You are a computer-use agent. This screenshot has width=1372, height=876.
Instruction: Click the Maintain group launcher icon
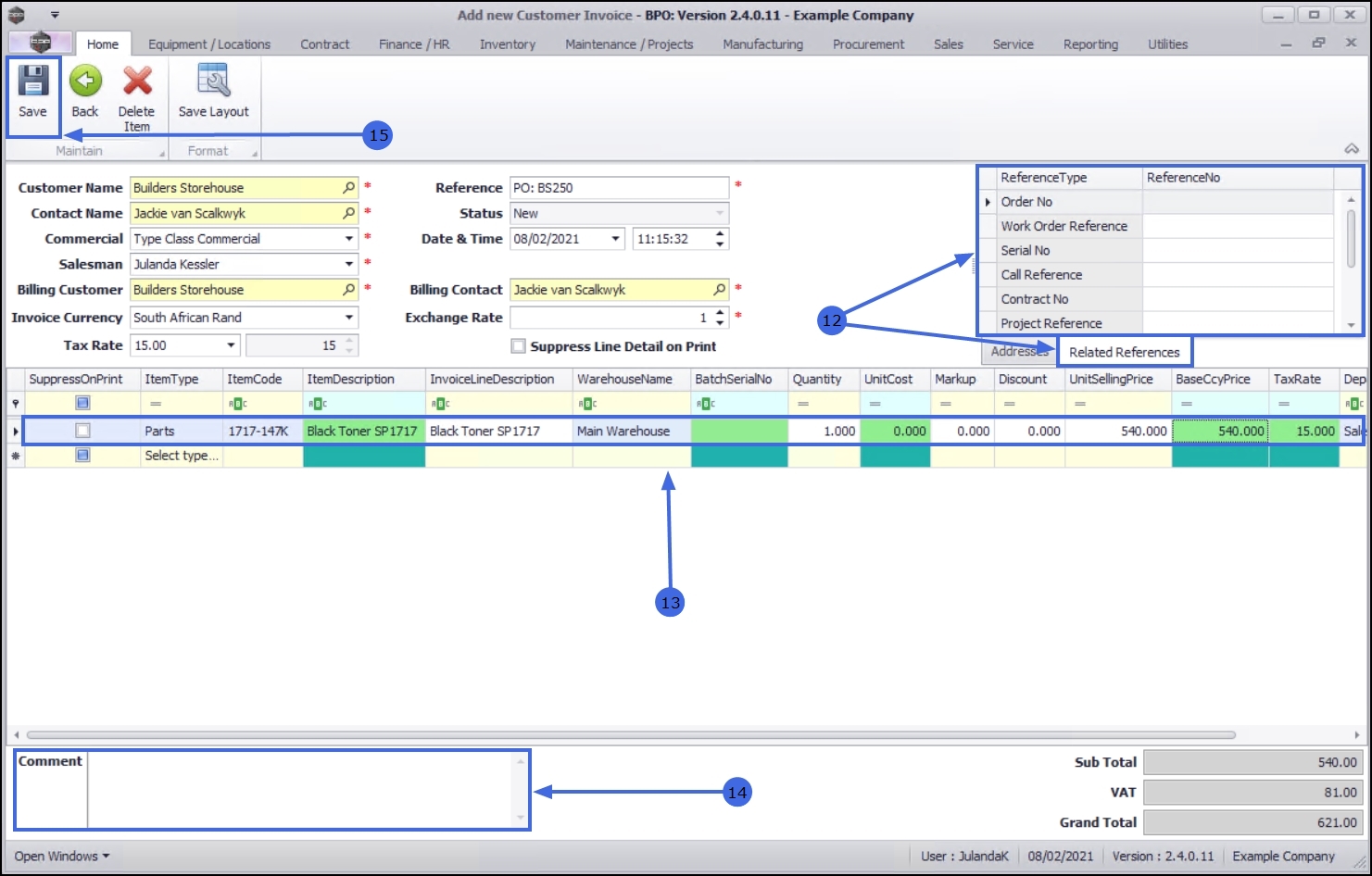[162, 153]
